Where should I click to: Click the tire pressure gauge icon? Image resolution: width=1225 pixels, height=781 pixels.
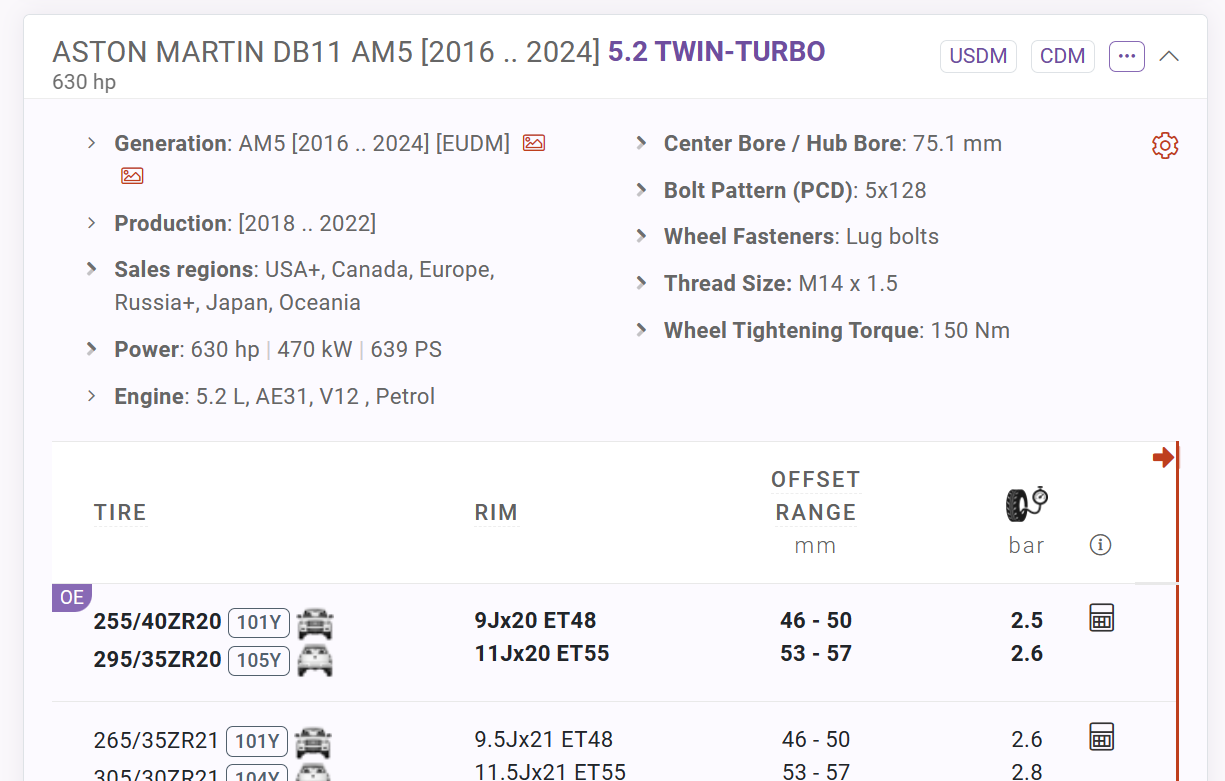click(x=1027, y=503)
